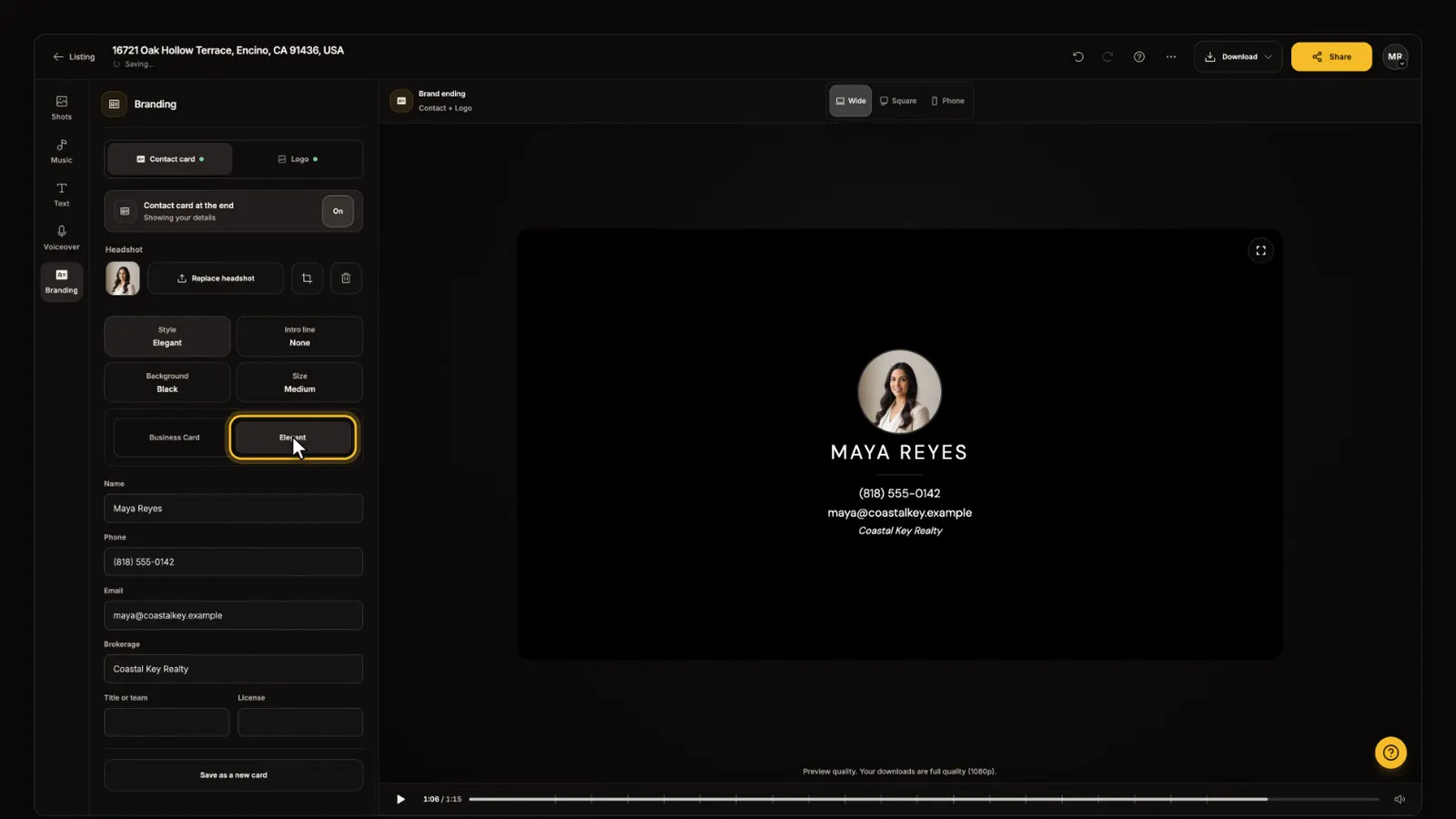This screenshot has height=819, width=1456.
Task: Open the Shots panel in sidebar
Action: click(61, 107)
